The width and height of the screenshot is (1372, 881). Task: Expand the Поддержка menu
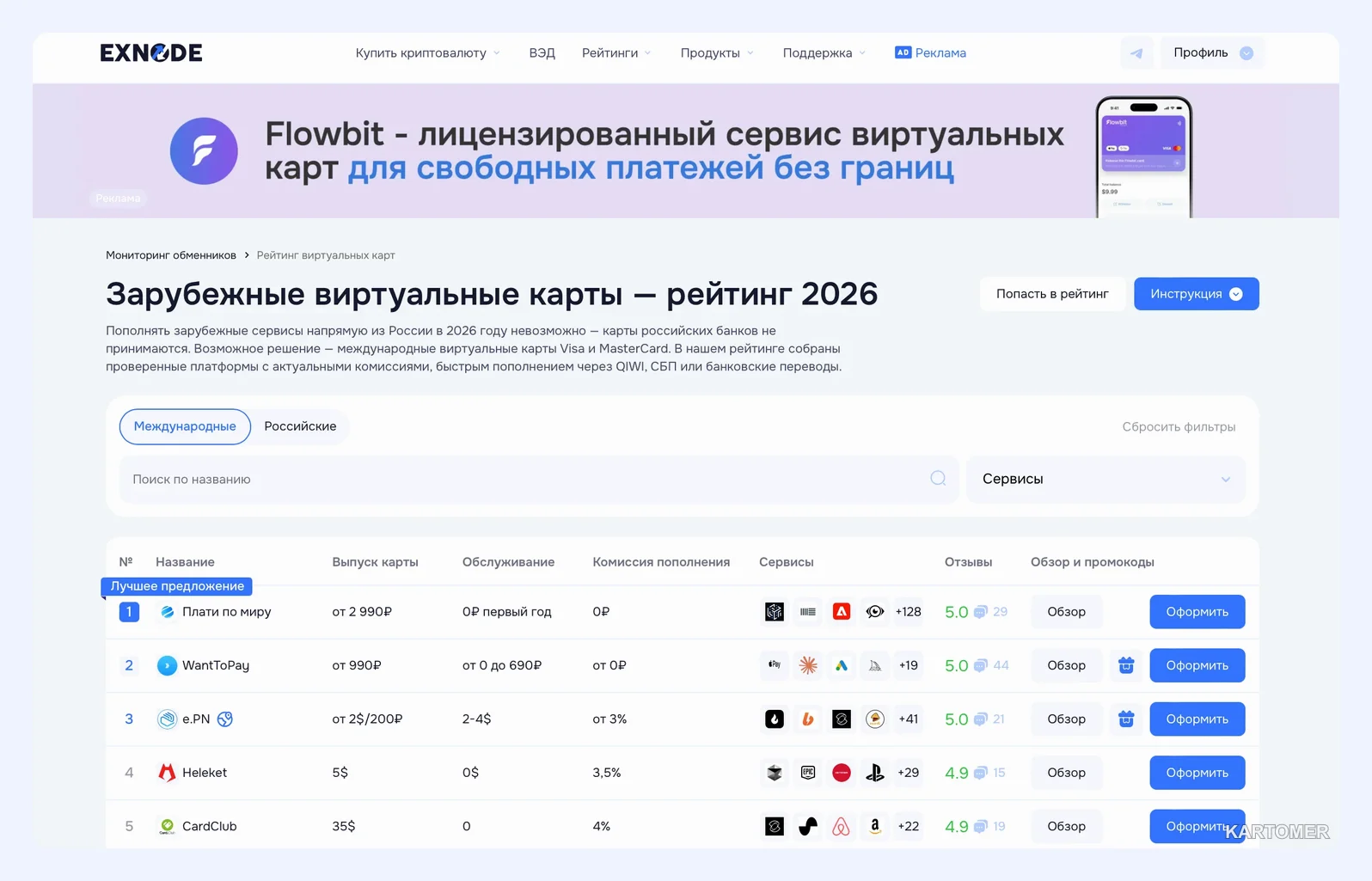824,53
